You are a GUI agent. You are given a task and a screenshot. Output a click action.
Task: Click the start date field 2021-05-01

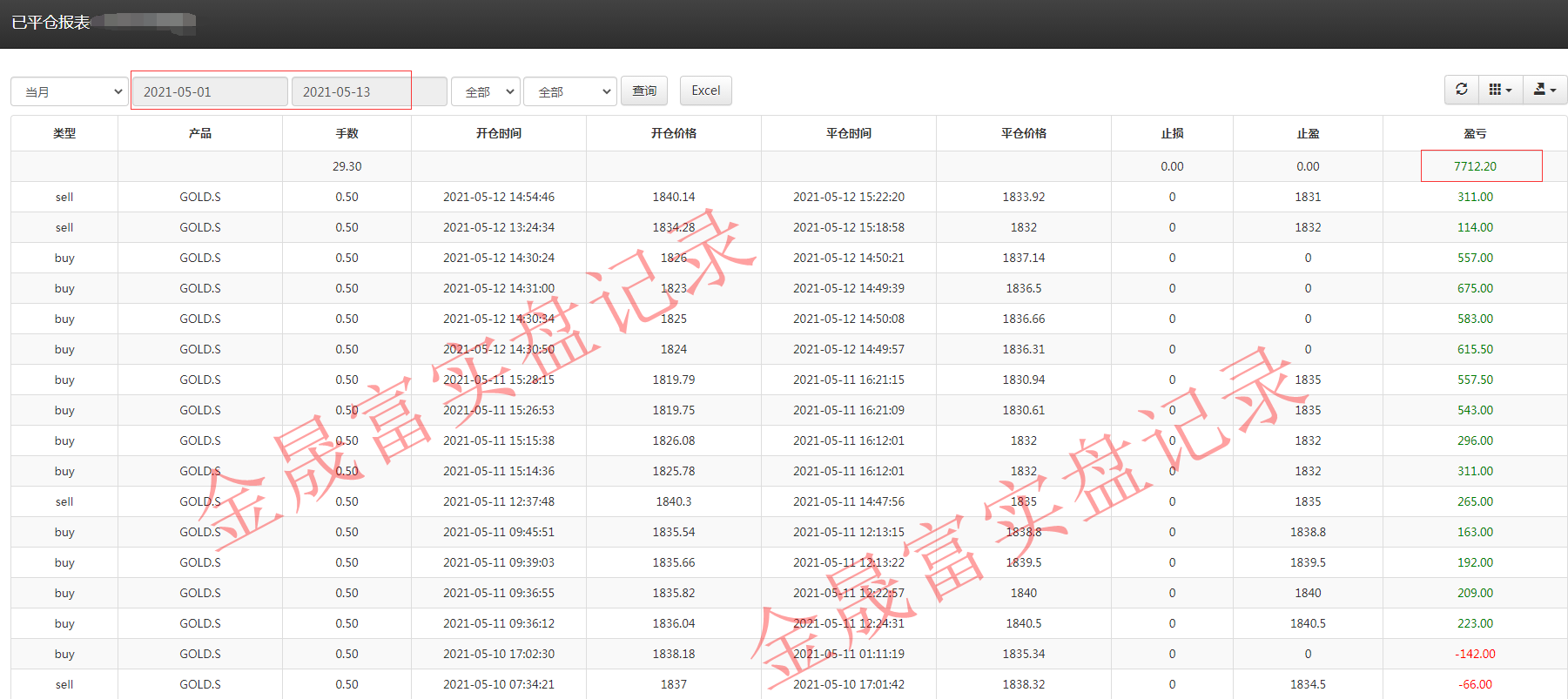(x=209, y=91)
